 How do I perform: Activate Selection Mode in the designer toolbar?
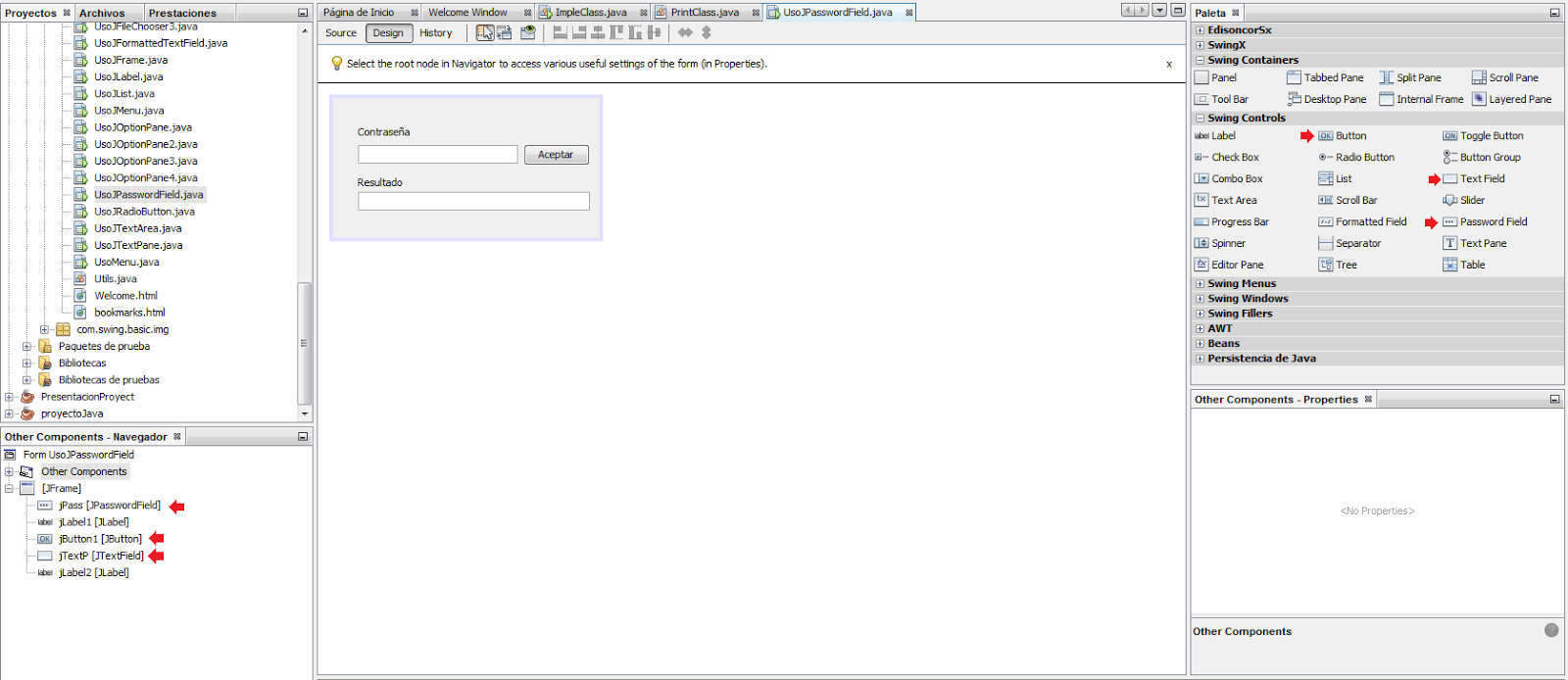[485, 32]
